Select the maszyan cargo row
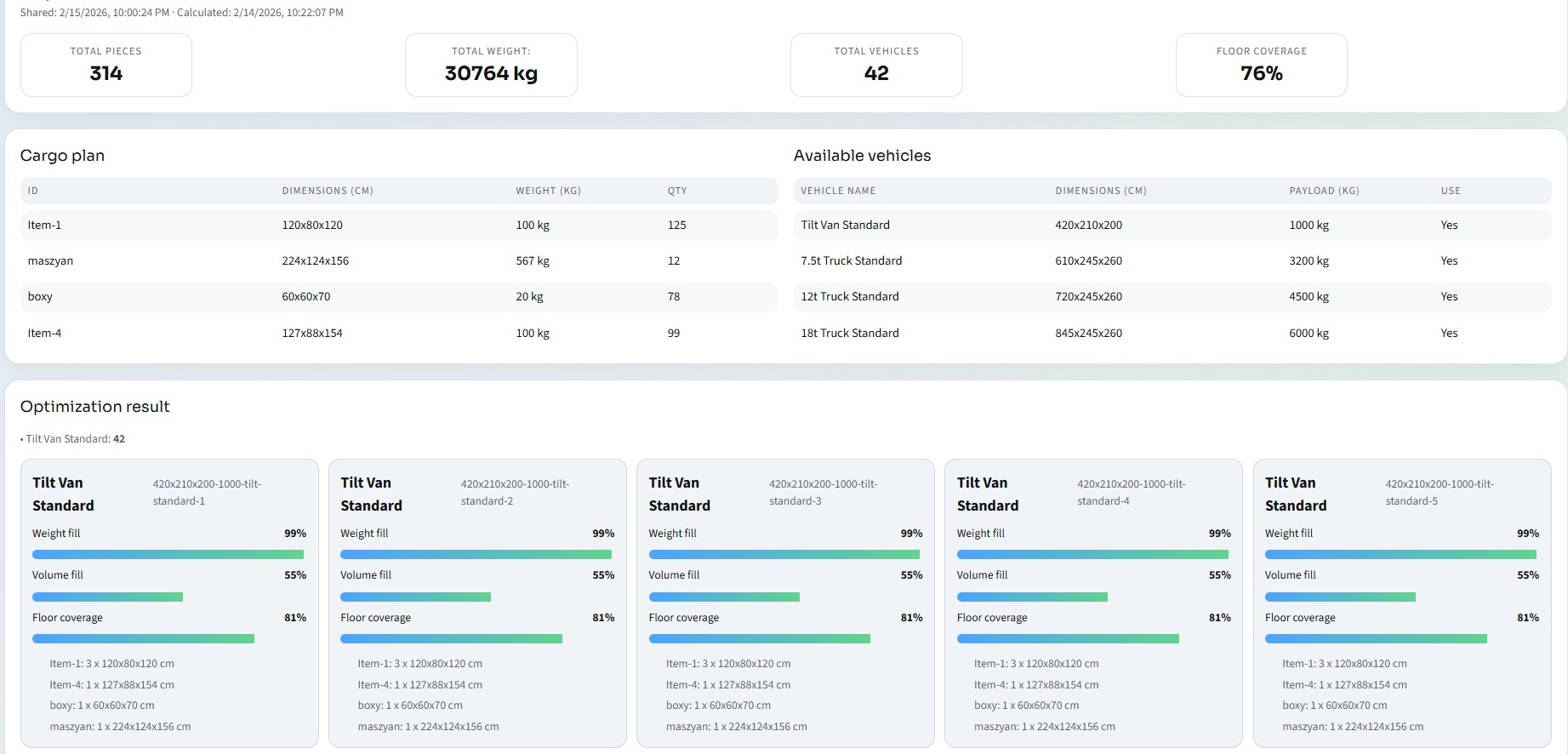Screen dimensions: 1568x754 click(399, 261)
